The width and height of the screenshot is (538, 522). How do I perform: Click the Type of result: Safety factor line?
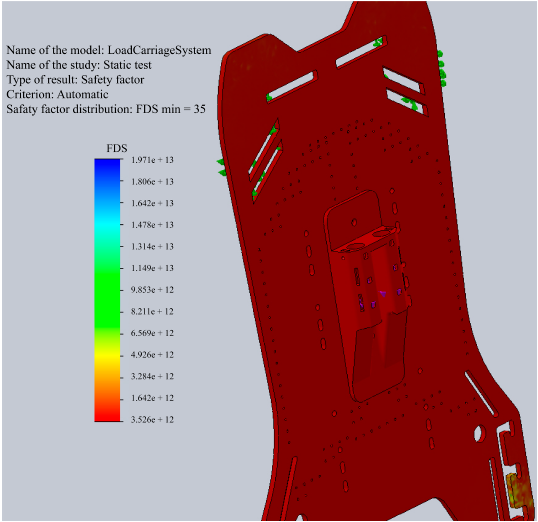click(x=75, y=80)
